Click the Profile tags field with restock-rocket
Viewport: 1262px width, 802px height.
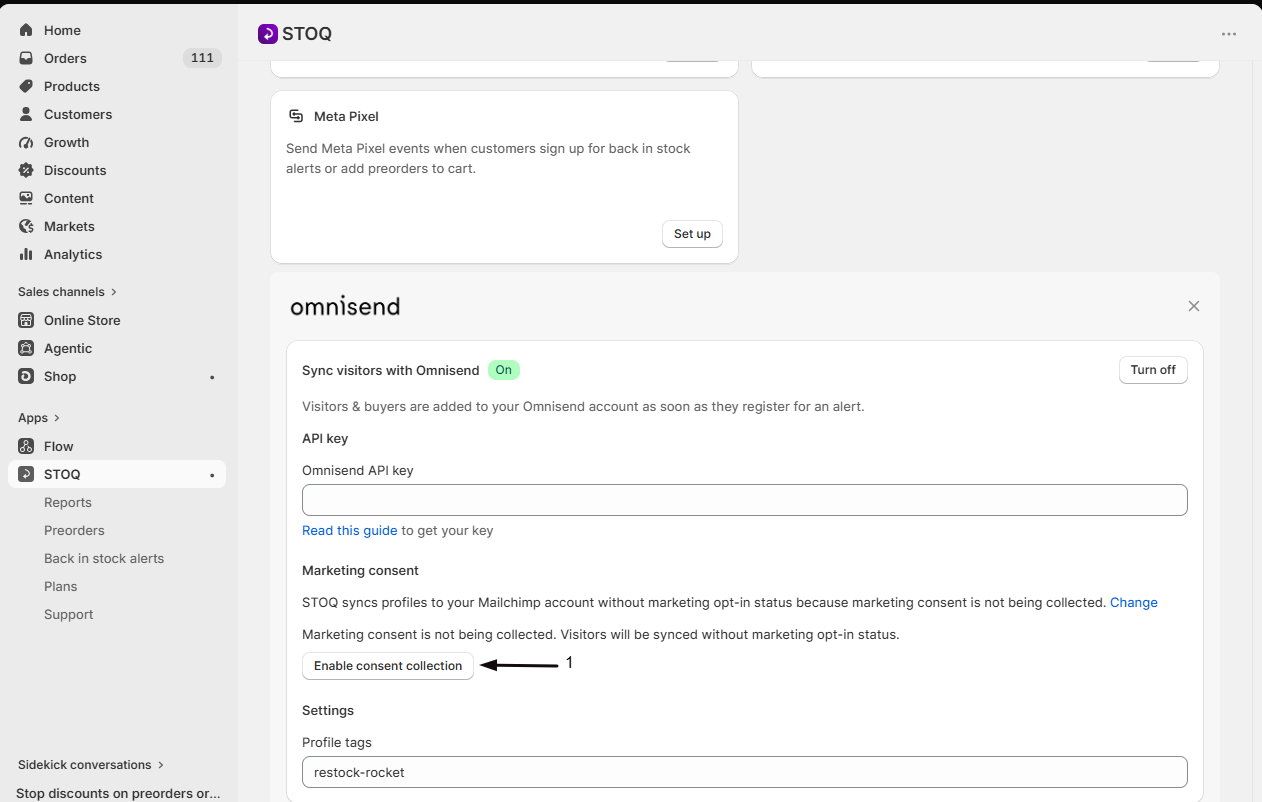tap(745, 772)
